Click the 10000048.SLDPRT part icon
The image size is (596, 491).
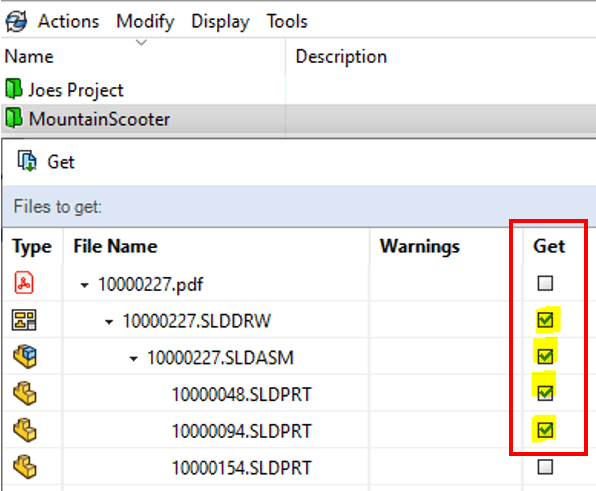click(25, 393)
